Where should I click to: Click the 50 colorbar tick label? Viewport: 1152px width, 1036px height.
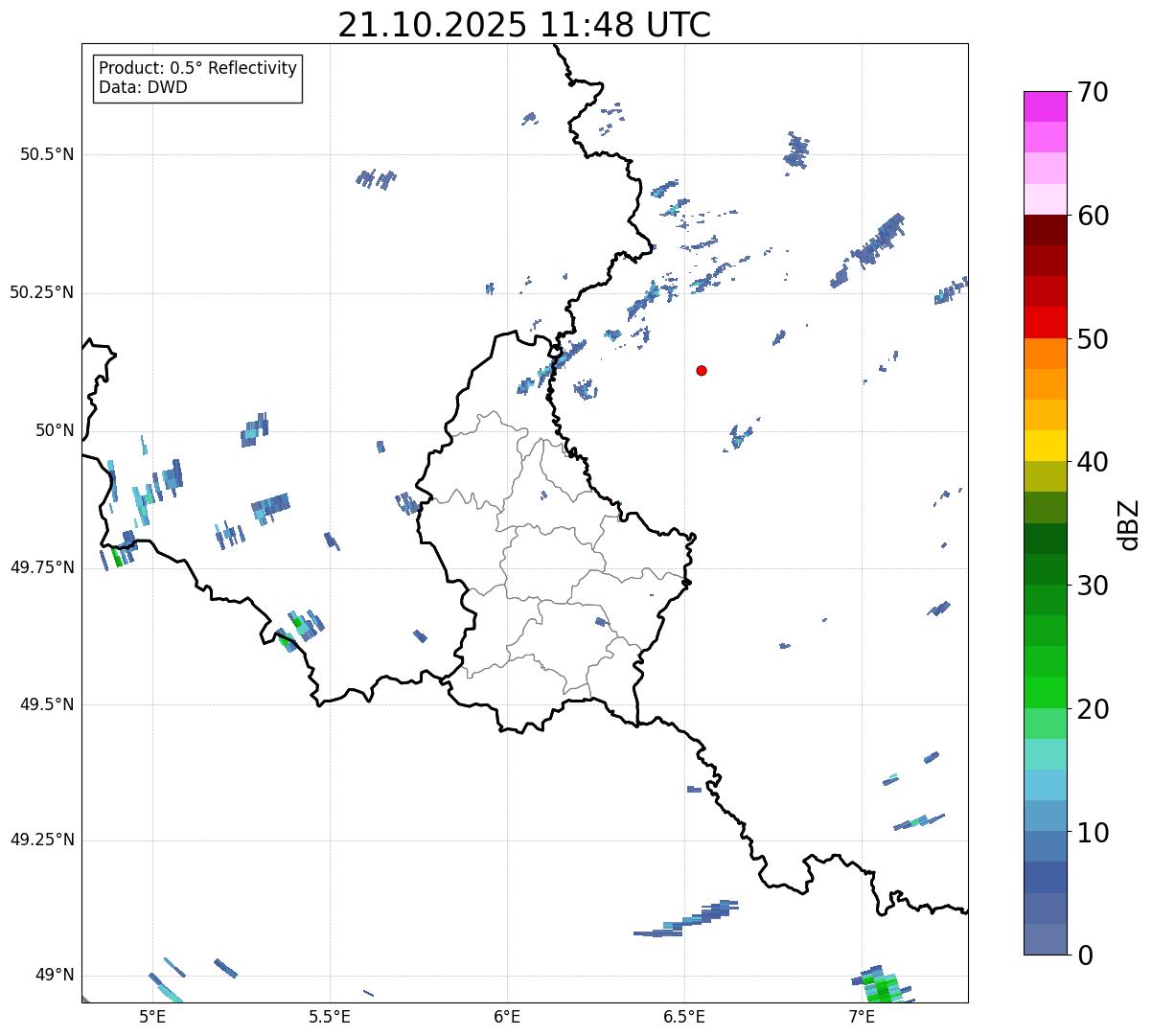(1093, 339)
